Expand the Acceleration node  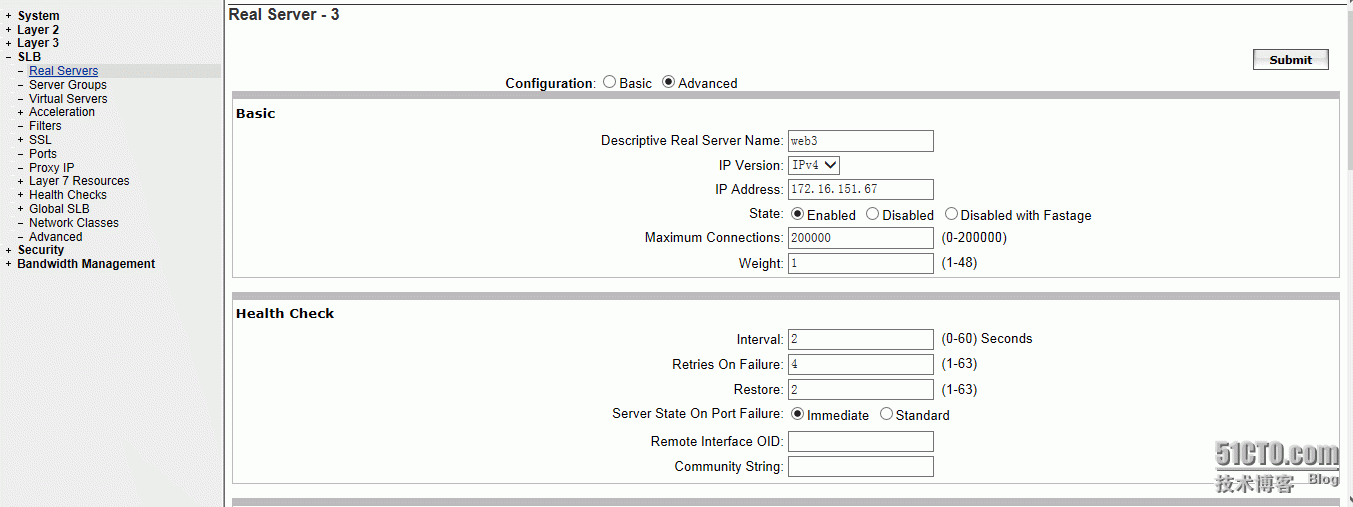coord(21,112)
